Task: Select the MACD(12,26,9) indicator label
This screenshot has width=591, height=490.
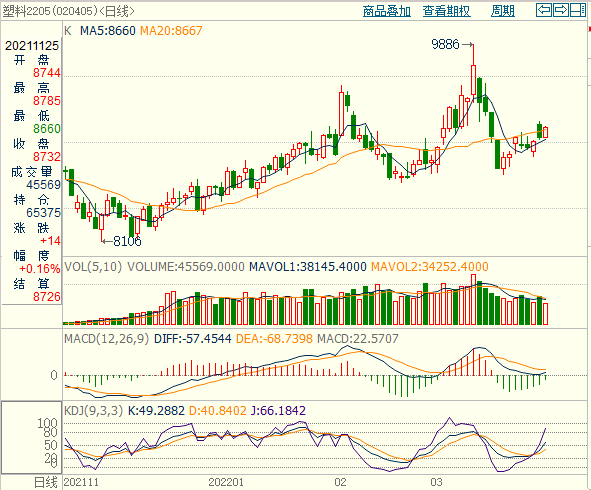Action: click(107, 338)
